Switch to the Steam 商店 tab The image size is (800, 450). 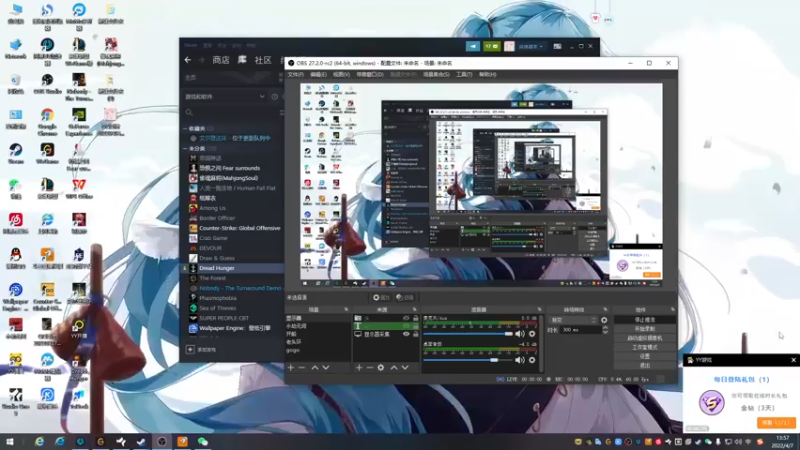(x=220, y=60)
